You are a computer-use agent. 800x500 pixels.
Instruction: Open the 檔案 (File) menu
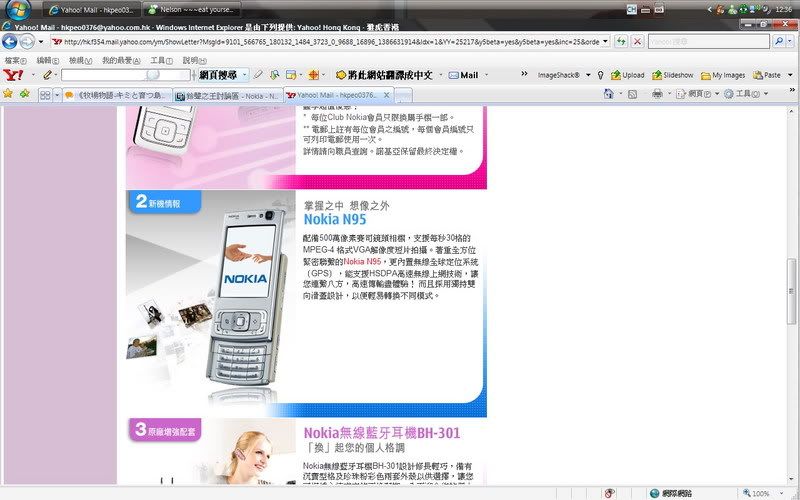(x=15, y=60)
